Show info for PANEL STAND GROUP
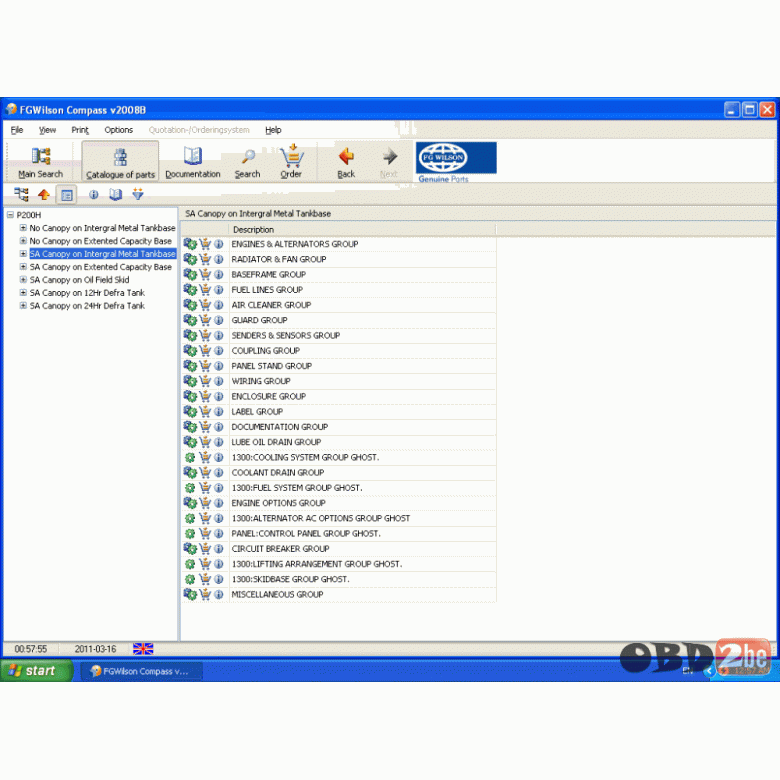Viewport: 780px width, 780px height. coord(219,366)
